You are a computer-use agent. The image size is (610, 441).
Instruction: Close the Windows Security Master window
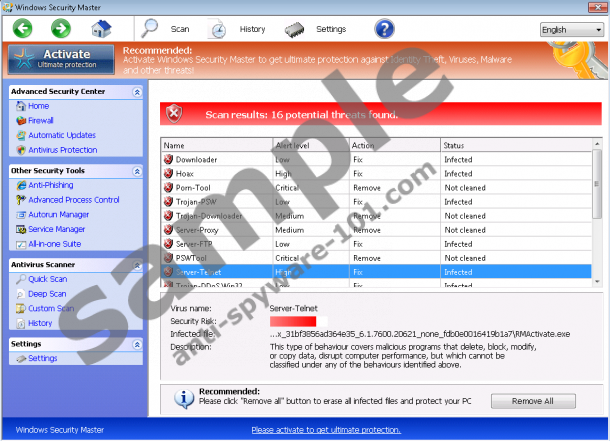coord(597,7)
